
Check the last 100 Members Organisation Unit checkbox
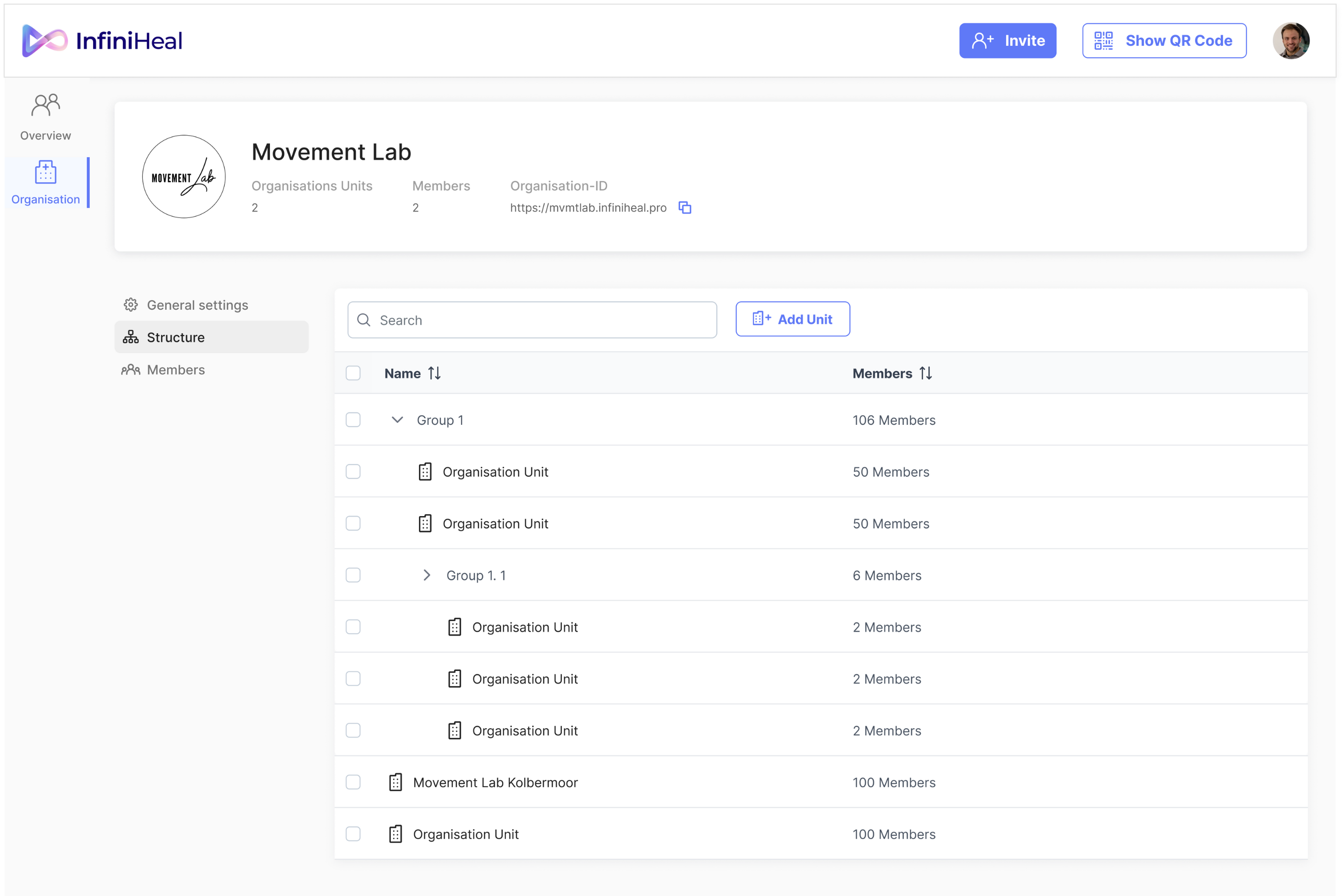[x=353, y=834]
